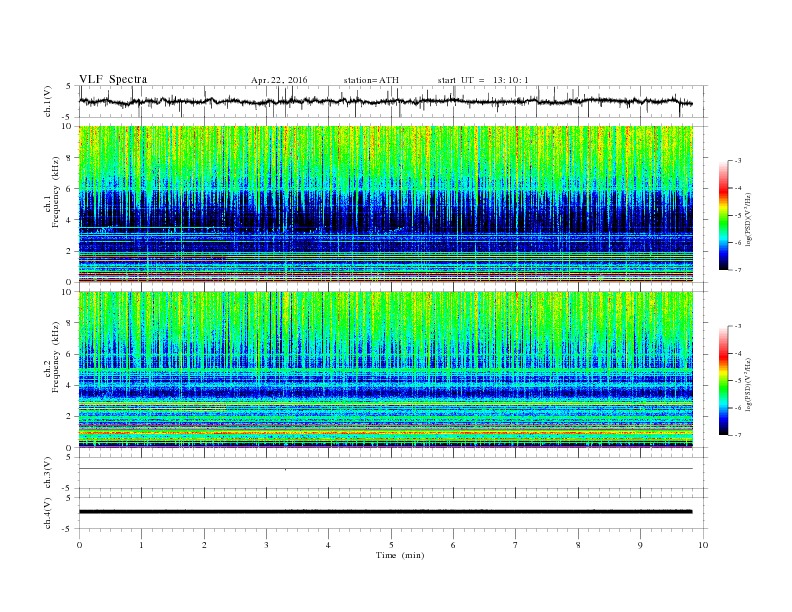Click inside the ch.1 spectrogram panel
This screenshot has width=792, height=612.
pyautogui.click(x=386, y=204)
